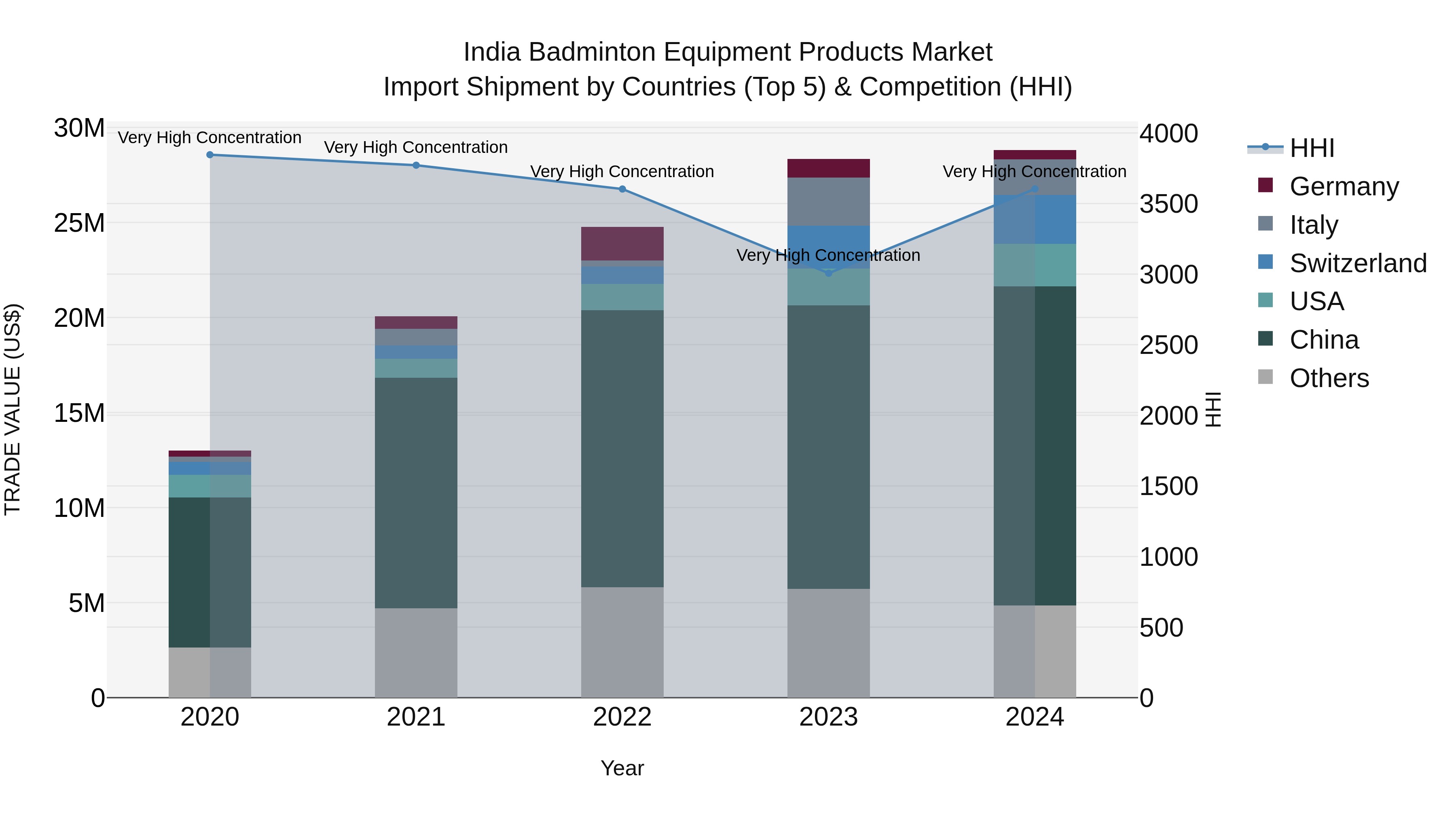The image size is (1456, 819).
Task: Click the 'Import Shipment by Countries' subtitle line
Action: coord(728,87)
